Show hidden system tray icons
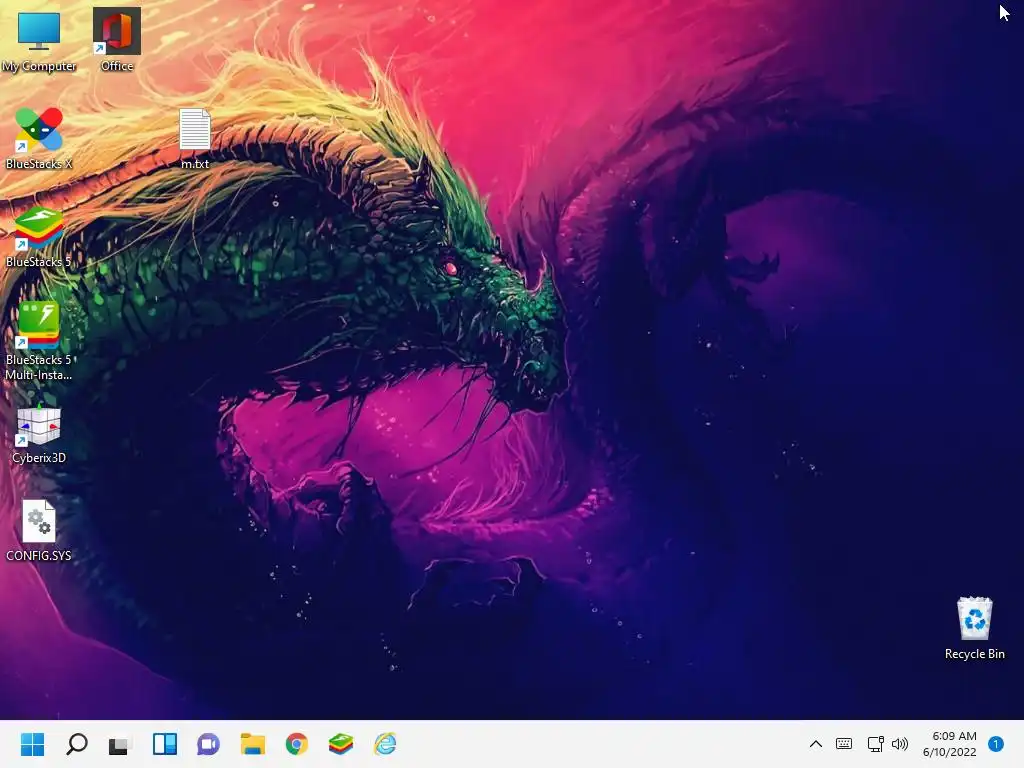Image resolution: width=1024 pixels, height=768 pixels. [x=816, y=744]
